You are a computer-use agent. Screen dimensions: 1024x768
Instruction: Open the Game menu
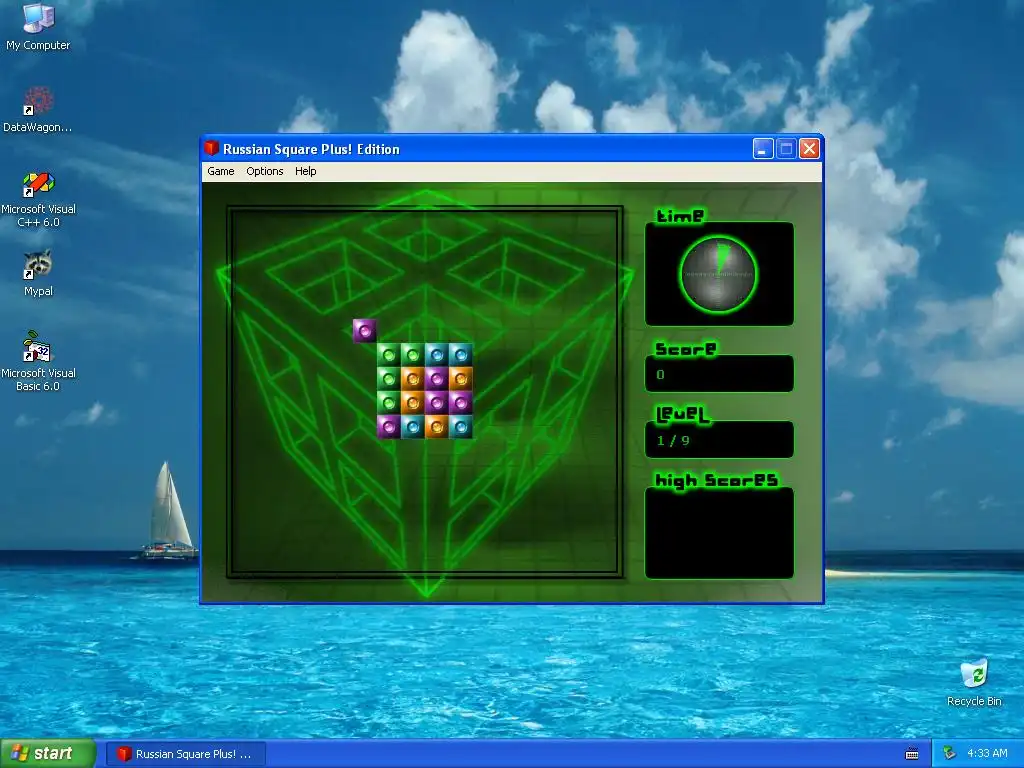click(x=221, y=171)
